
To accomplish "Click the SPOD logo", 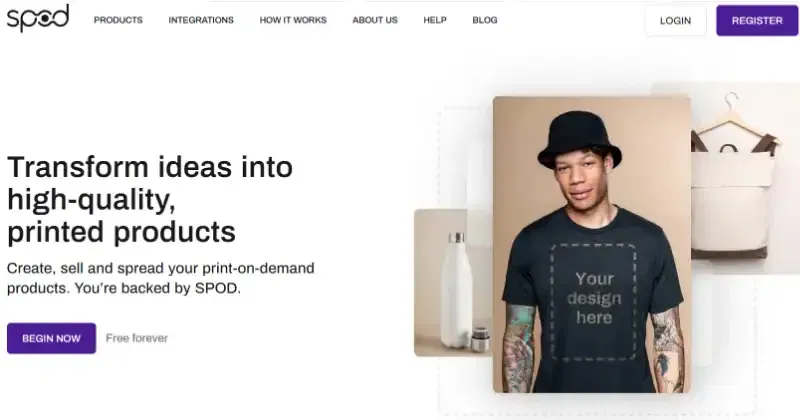I will (38, 18).
